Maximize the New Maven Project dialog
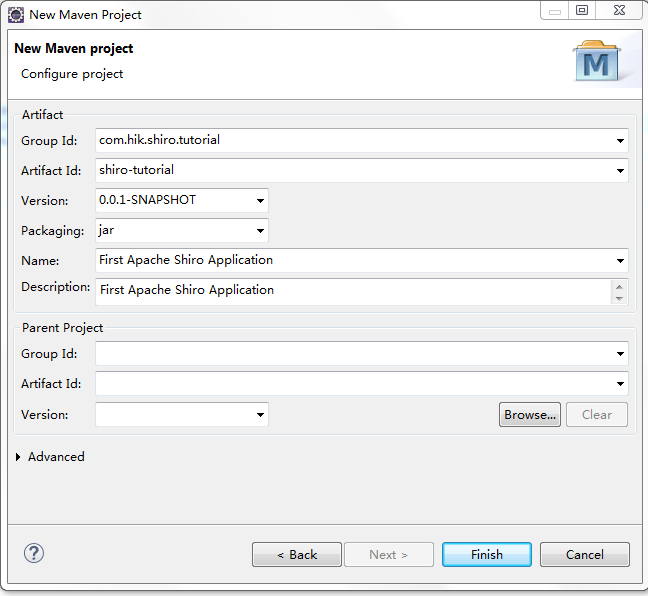Image resolution: width=648 pixels, height=596 pixels. pos(582,11)
